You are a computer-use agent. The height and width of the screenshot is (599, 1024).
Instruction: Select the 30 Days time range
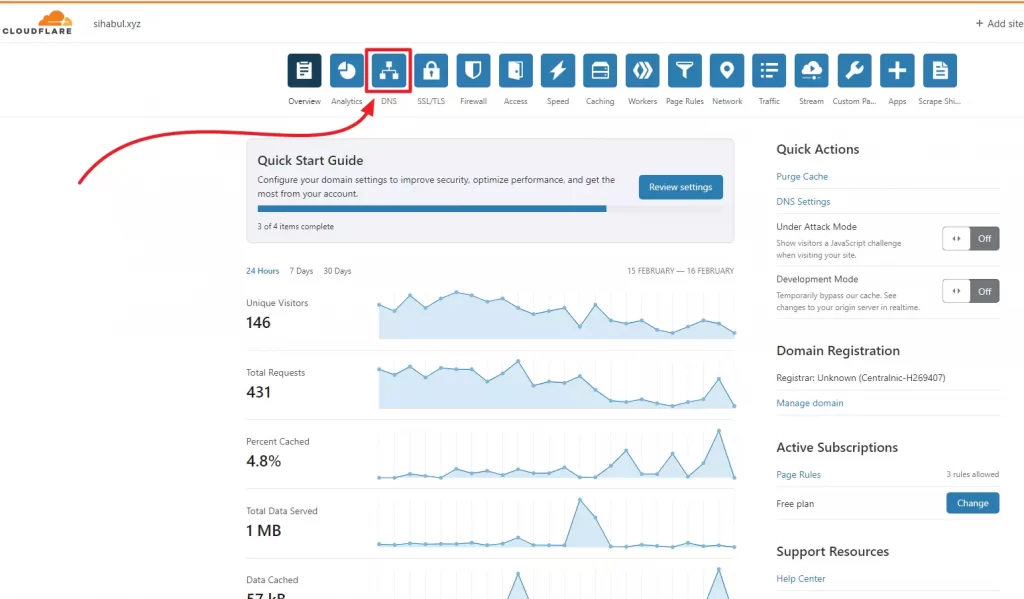(x=337, y=270)
